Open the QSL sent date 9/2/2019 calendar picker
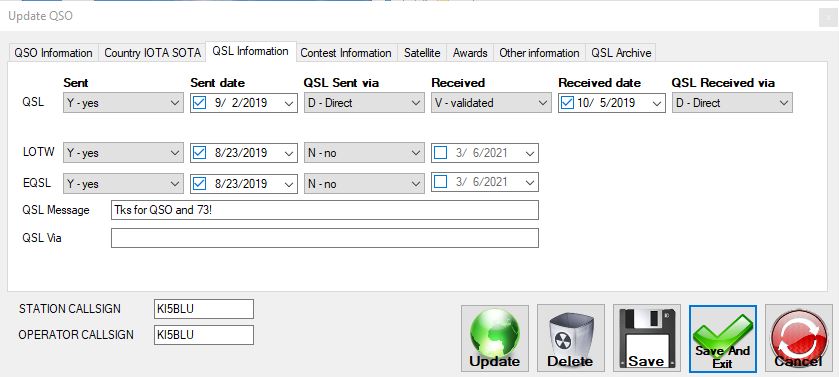 (x=289, y=103)
